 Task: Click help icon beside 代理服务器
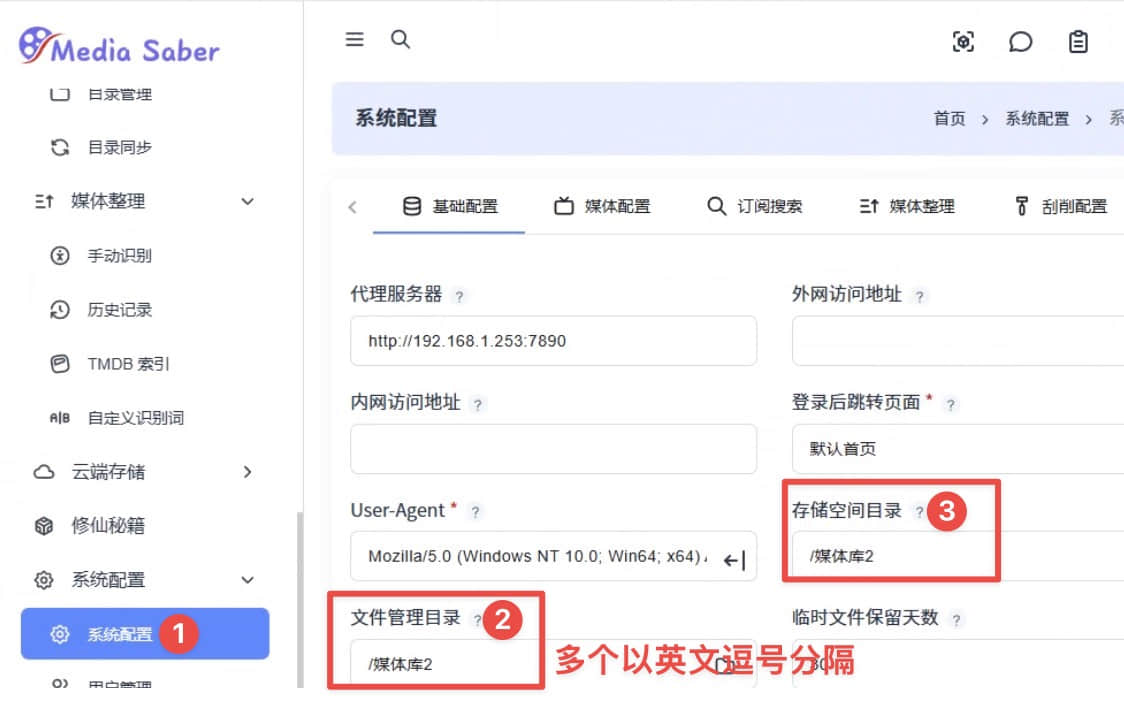459,297
